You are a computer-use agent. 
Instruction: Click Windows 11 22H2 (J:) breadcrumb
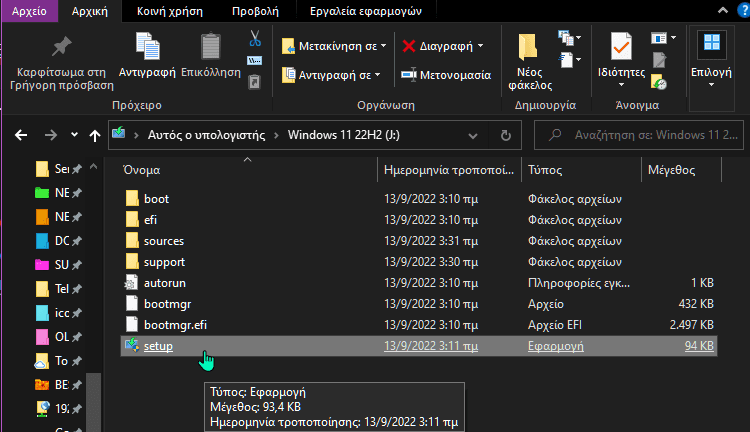click(x=343, y=135)
